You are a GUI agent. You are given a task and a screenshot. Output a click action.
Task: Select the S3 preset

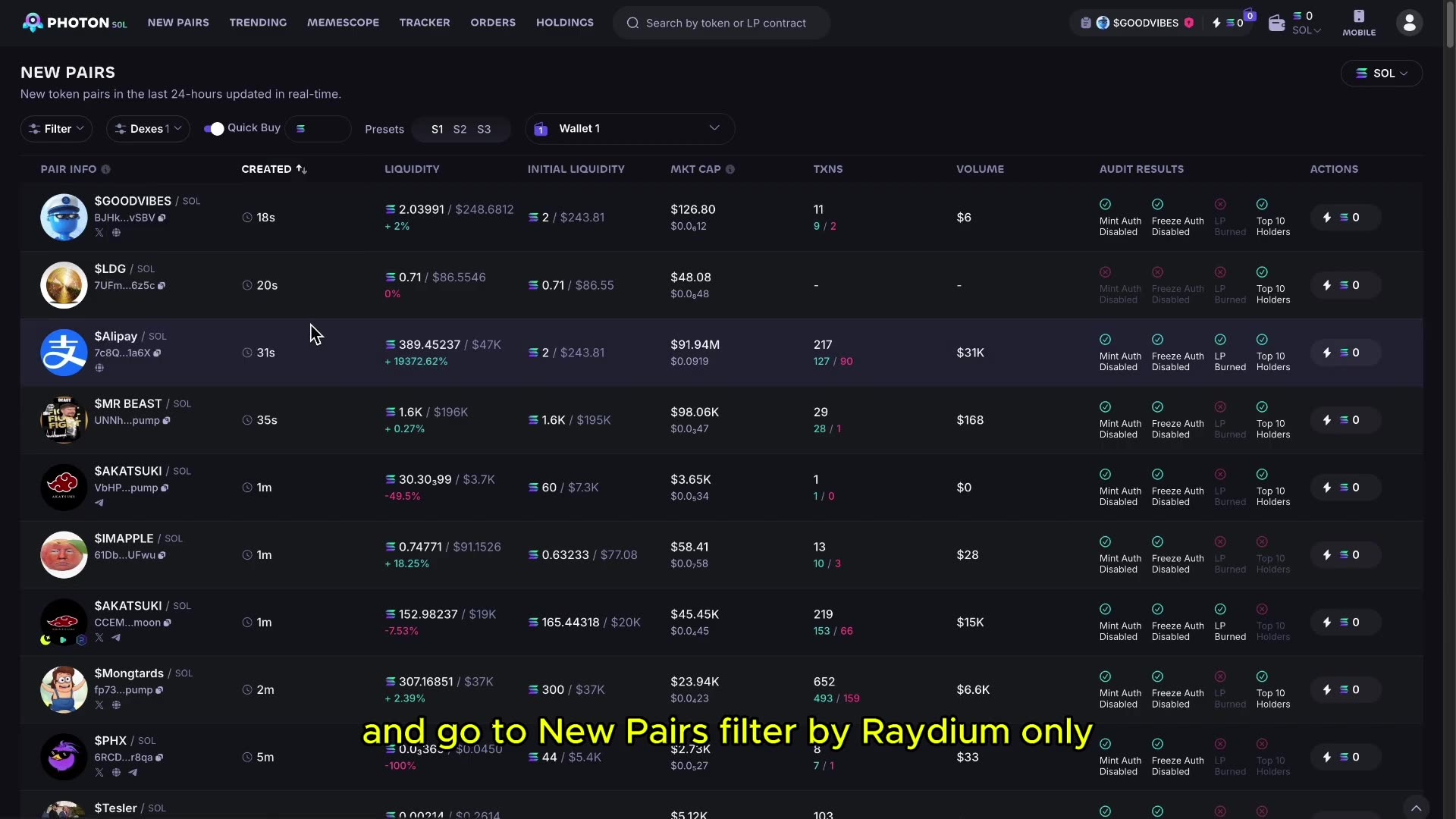pos(484,130)
